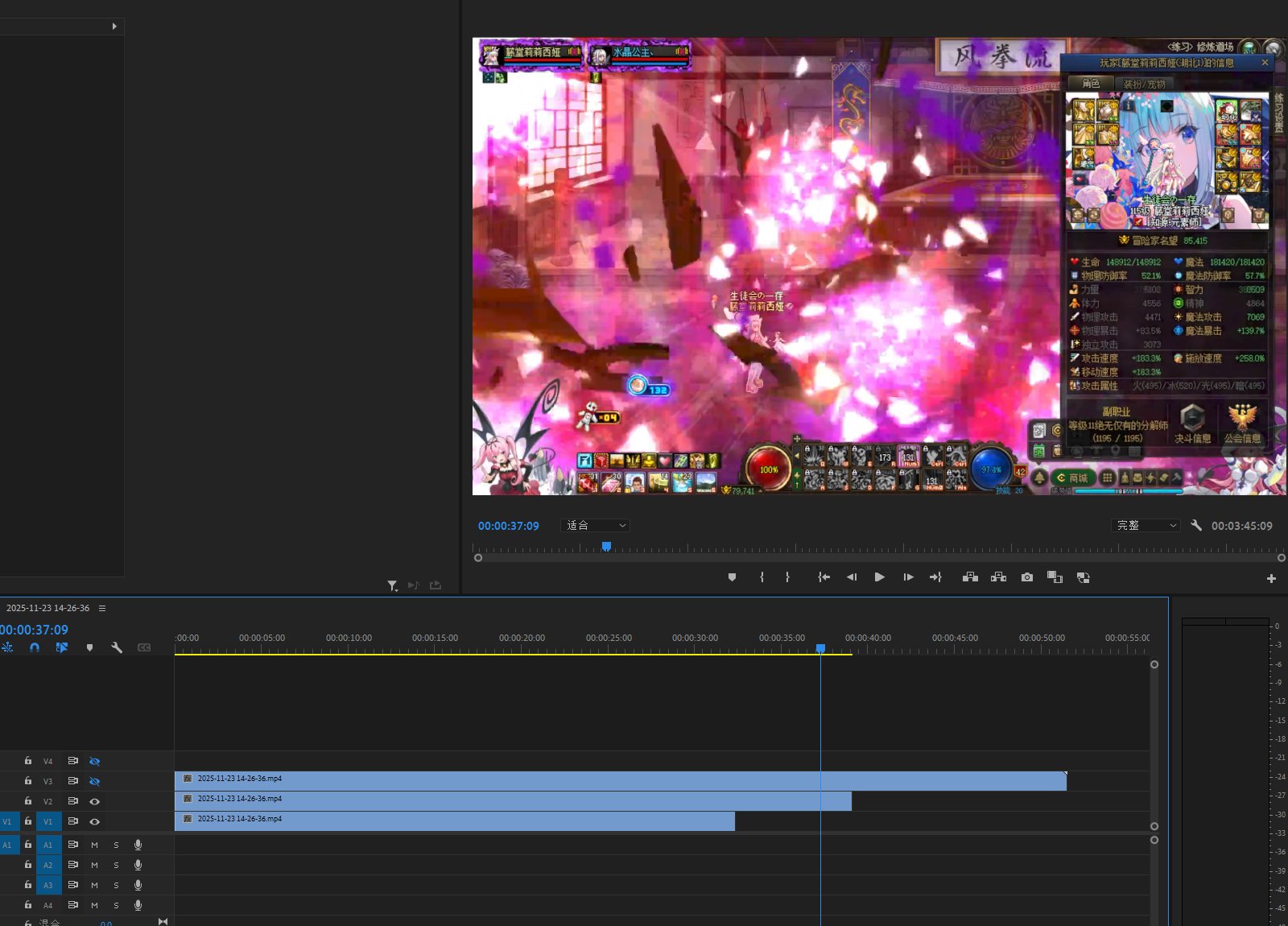This screenshot has width=1288, height=926.
Task: Toggle lock on the V1 track
Action: [28, 821]
